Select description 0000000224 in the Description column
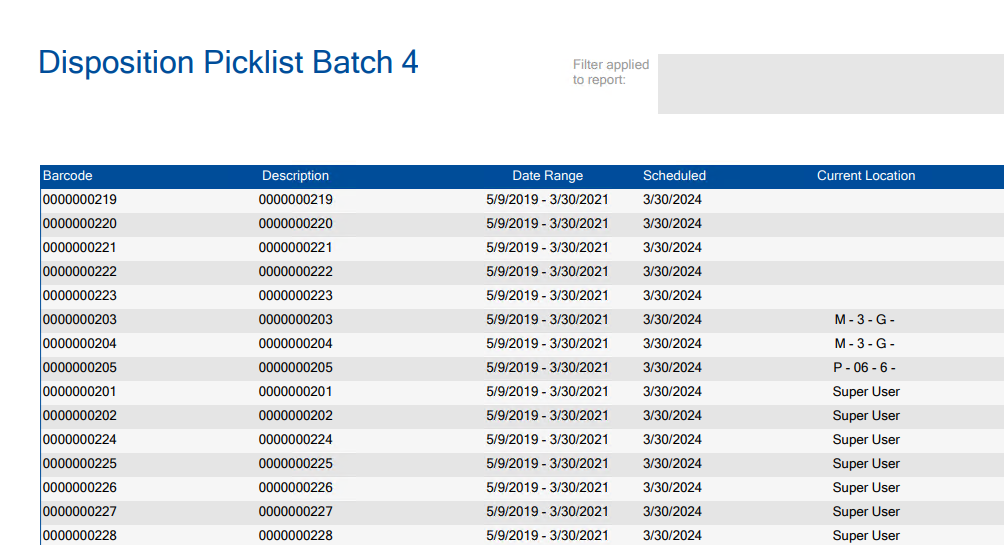The height and width of the screenshot is (545, 1004). pos(295,440)
